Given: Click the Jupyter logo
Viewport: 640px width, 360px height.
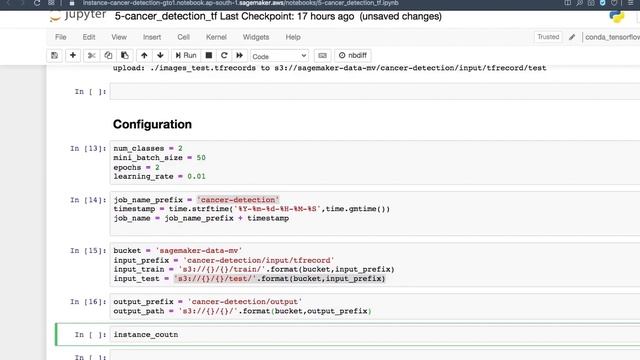Looking at the screenshot, I should pyautogui.click(x=78, y=16).
